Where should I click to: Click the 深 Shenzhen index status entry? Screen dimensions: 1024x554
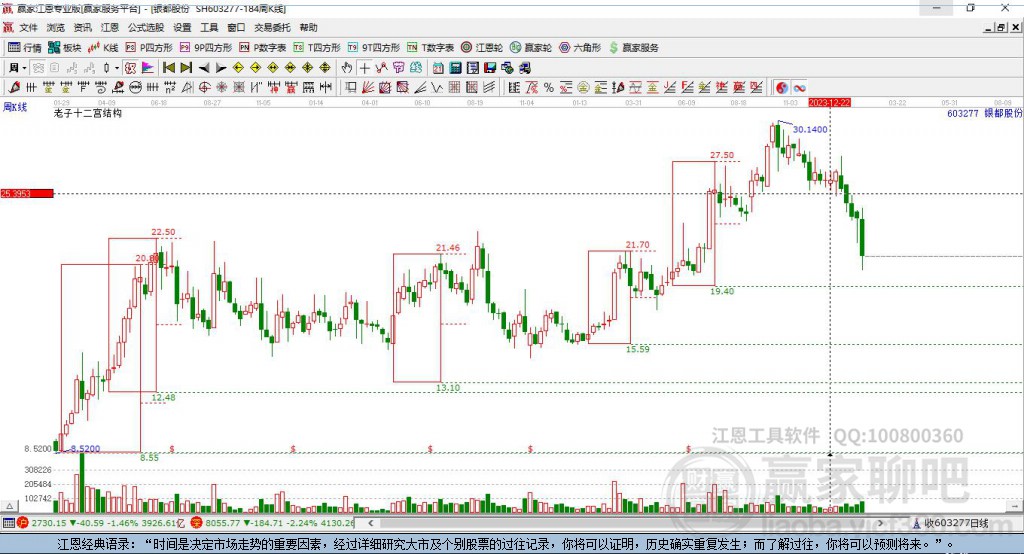[x=272, y=523]
